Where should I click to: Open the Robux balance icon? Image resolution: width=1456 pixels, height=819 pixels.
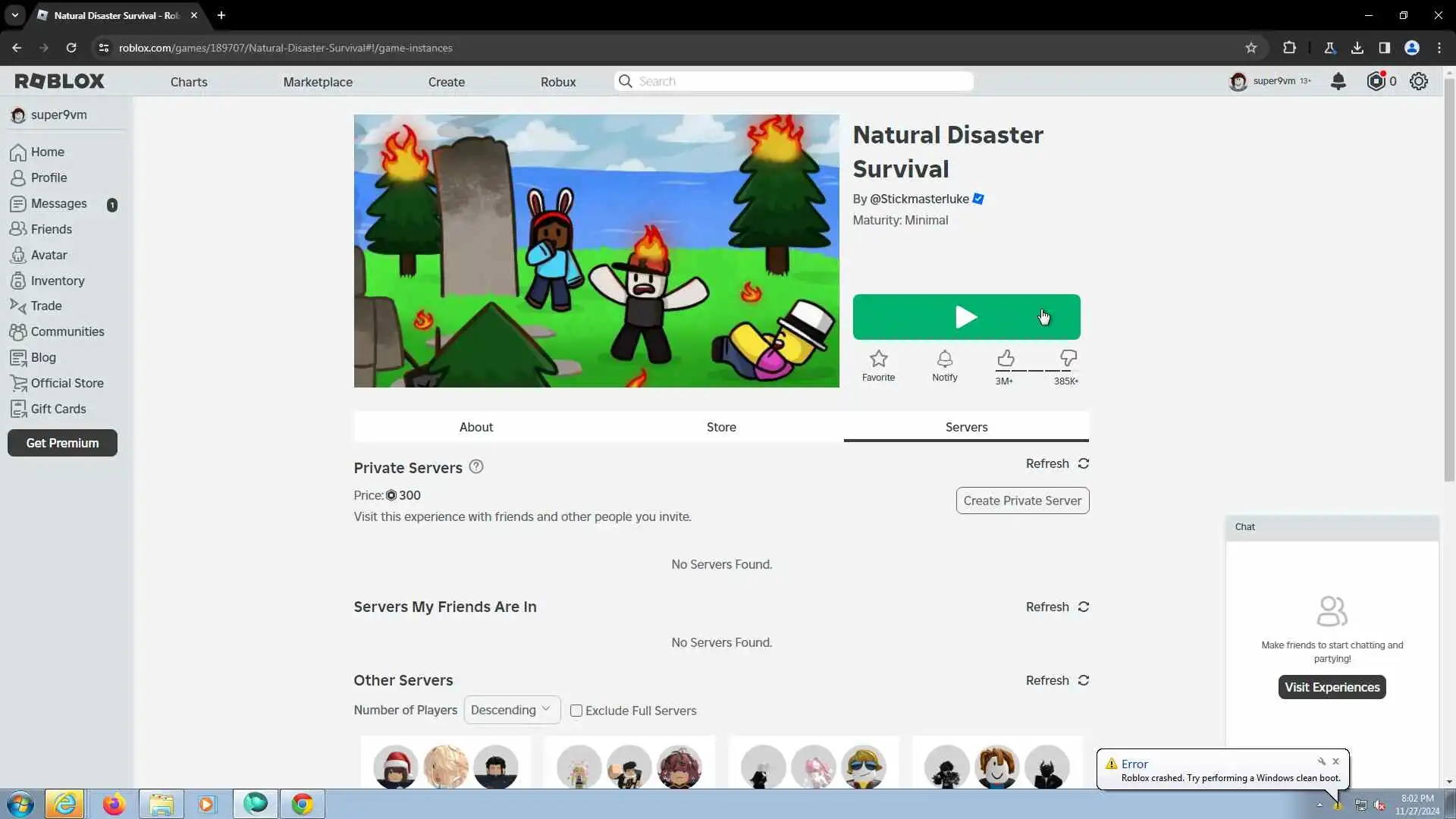pos(1376,81)
